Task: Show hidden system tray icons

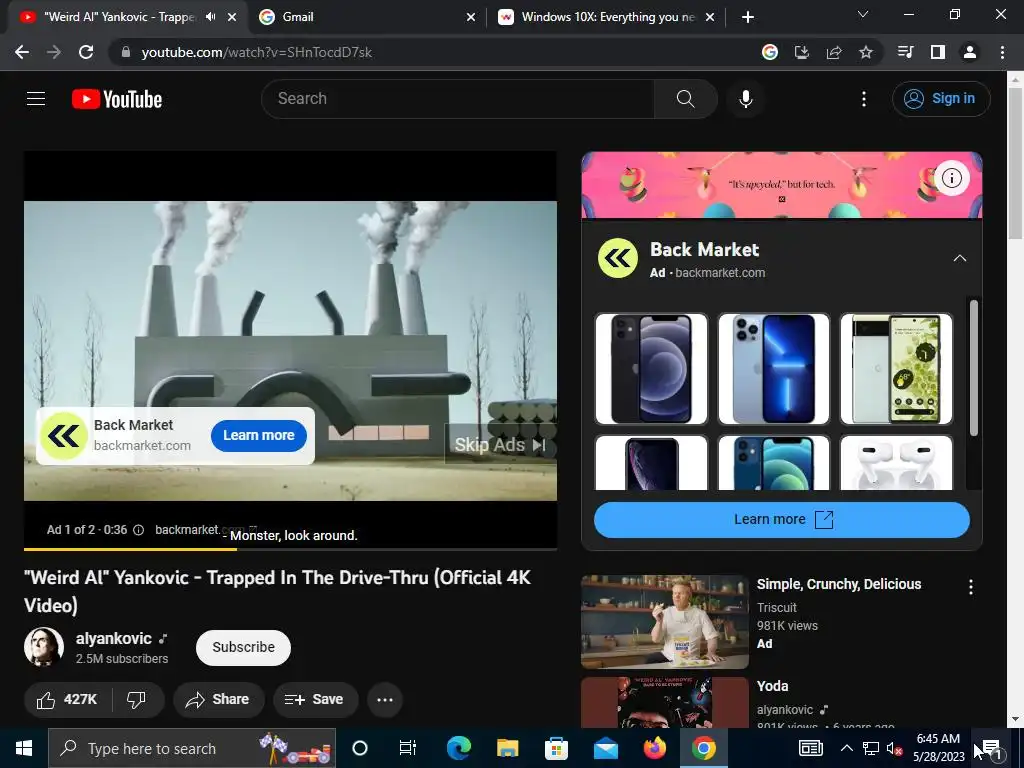Action: tap(846, 748)
